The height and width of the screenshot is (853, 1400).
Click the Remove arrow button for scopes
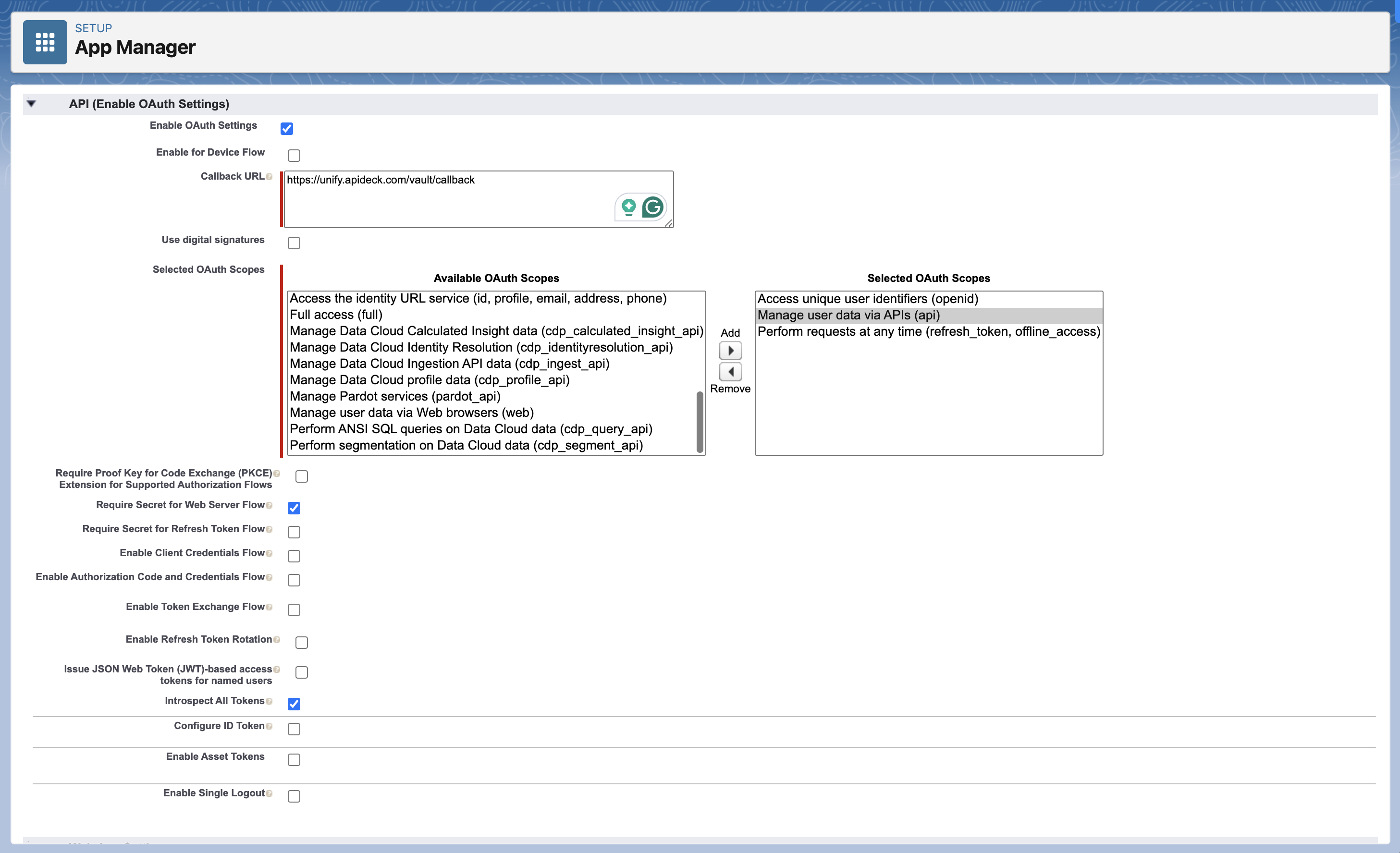point(730,372)
